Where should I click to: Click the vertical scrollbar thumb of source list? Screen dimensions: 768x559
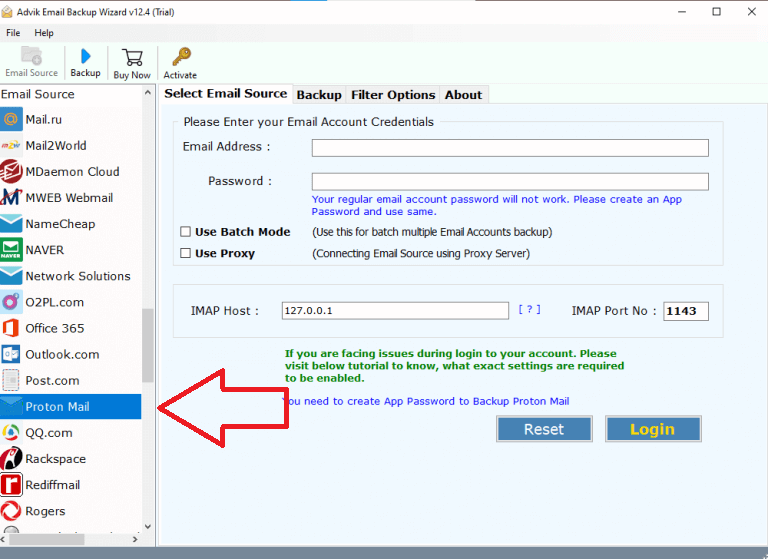point(148,345)
